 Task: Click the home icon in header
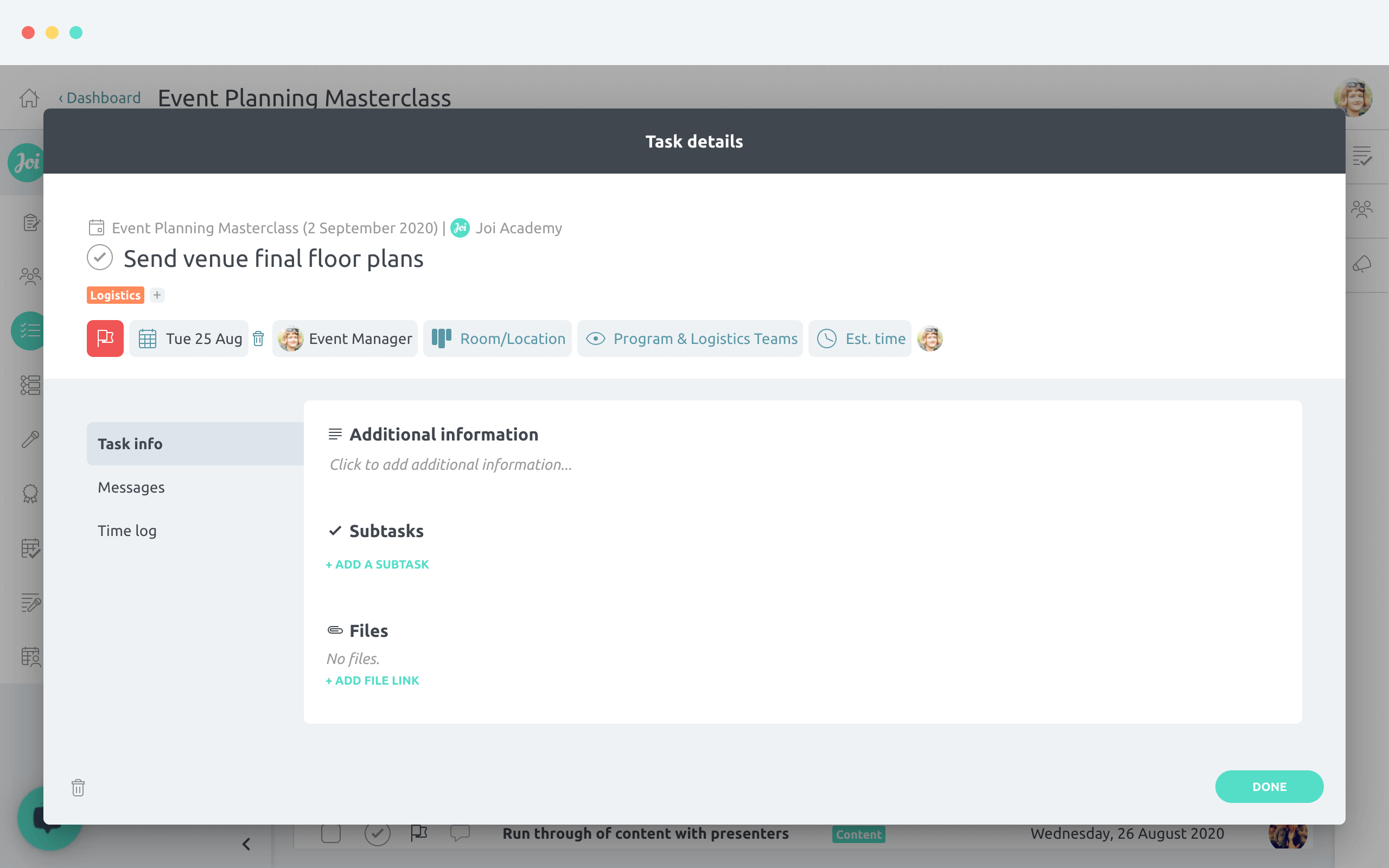pyautogui.click(x=29, y=98)
